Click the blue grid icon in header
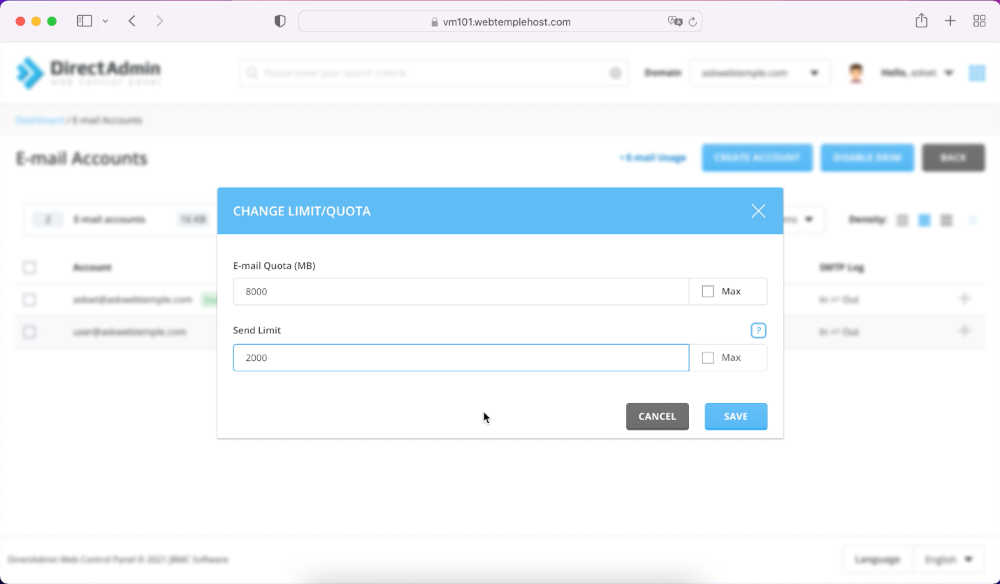1000x584 pixels. (x=977, y=73)
